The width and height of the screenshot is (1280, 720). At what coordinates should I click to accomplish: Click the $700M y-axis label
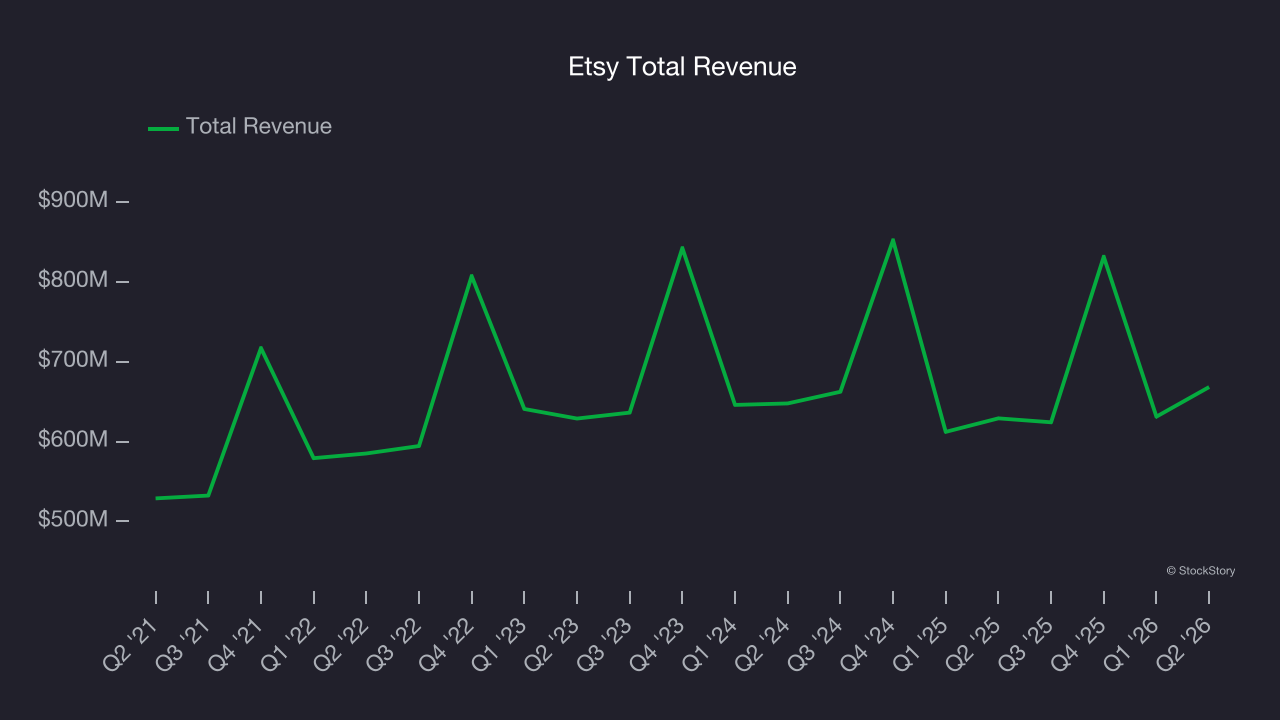pyautogui.click(x=73, y=360)
